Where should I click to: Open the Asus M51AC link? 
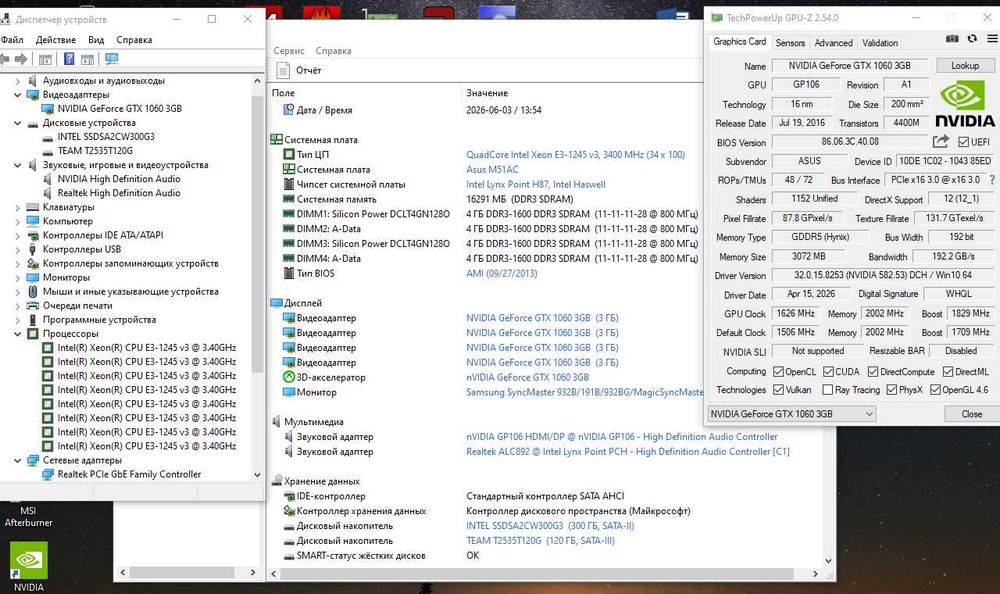pyautogui.click(x=492, y=169)
